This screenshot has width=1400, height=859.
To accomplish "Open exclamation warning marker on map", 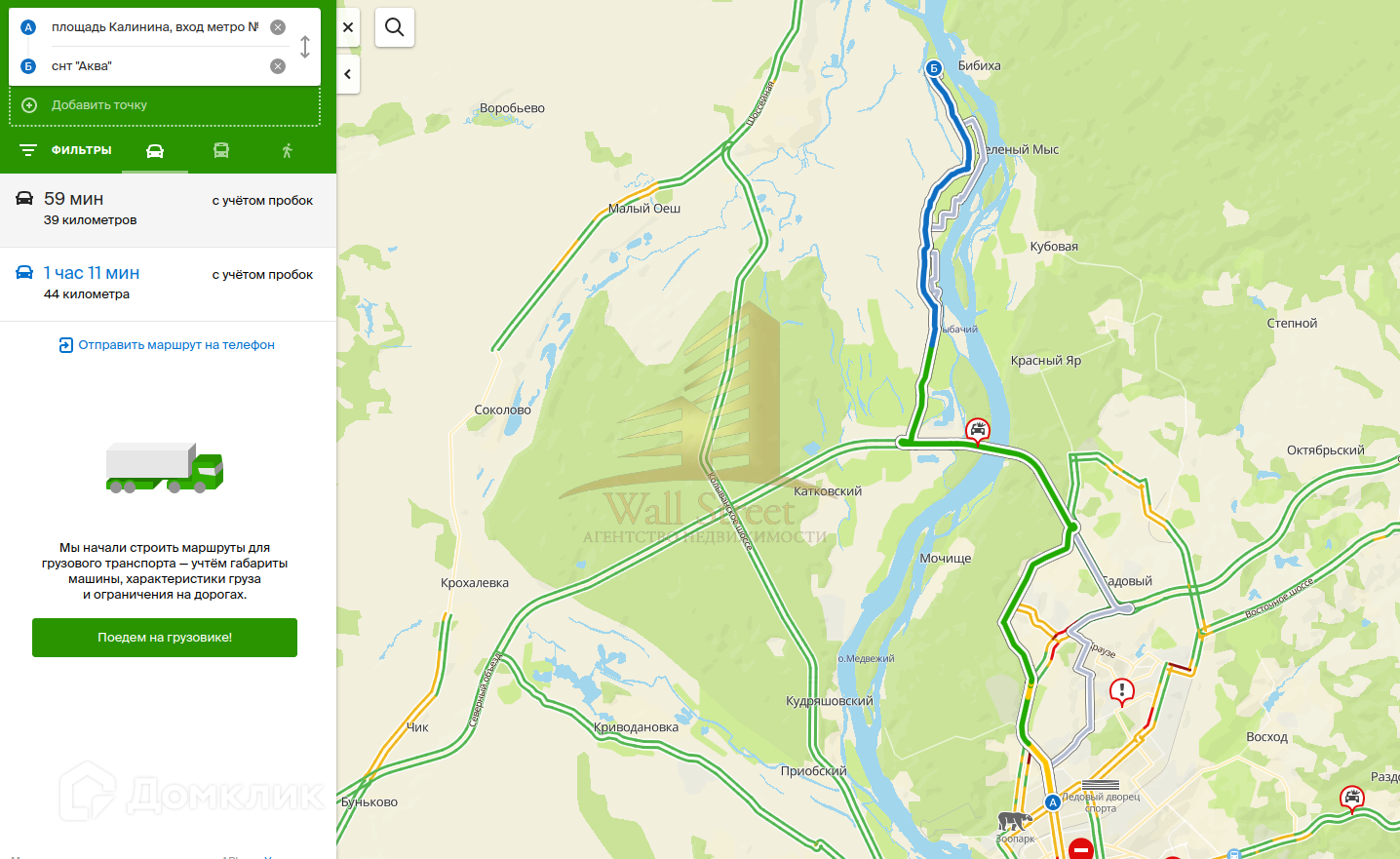I will 1122,692.
